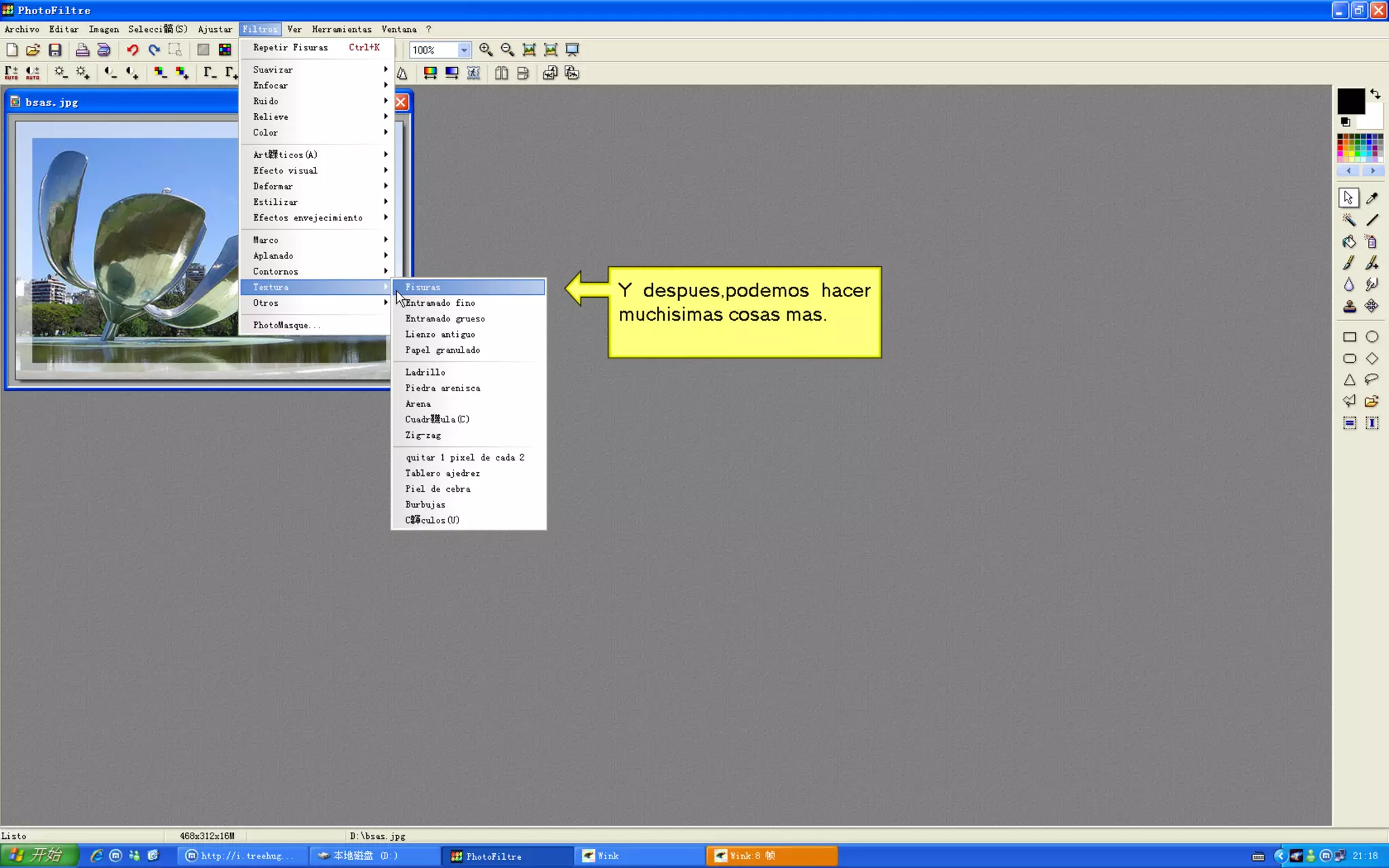1389x868 pixels.
Task: Open the 100% zoom dropdown
Action: coord(464,50)
